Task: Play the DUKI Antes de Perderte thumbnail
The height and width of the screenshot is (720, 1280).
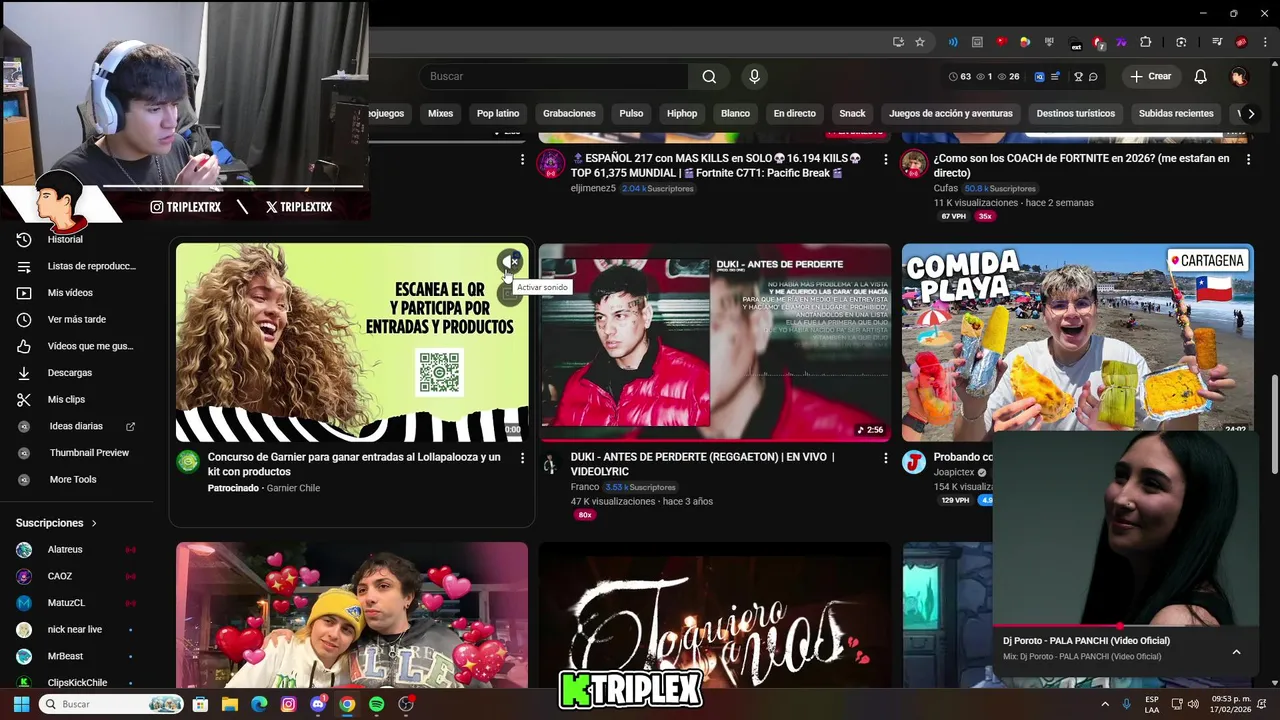Action: click(x=715, y=342)
